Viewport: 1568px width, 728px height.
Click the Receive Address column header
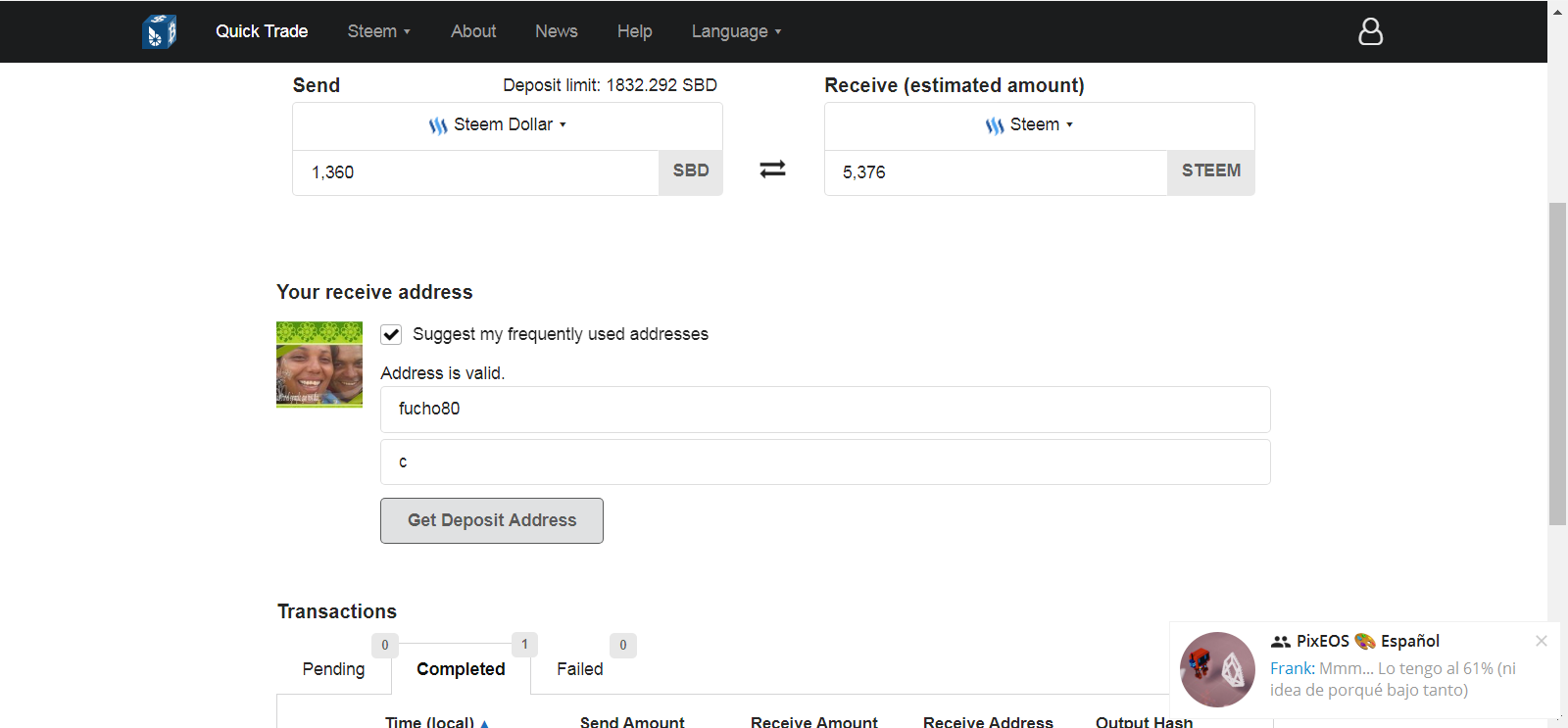click(x=988, y=722)
